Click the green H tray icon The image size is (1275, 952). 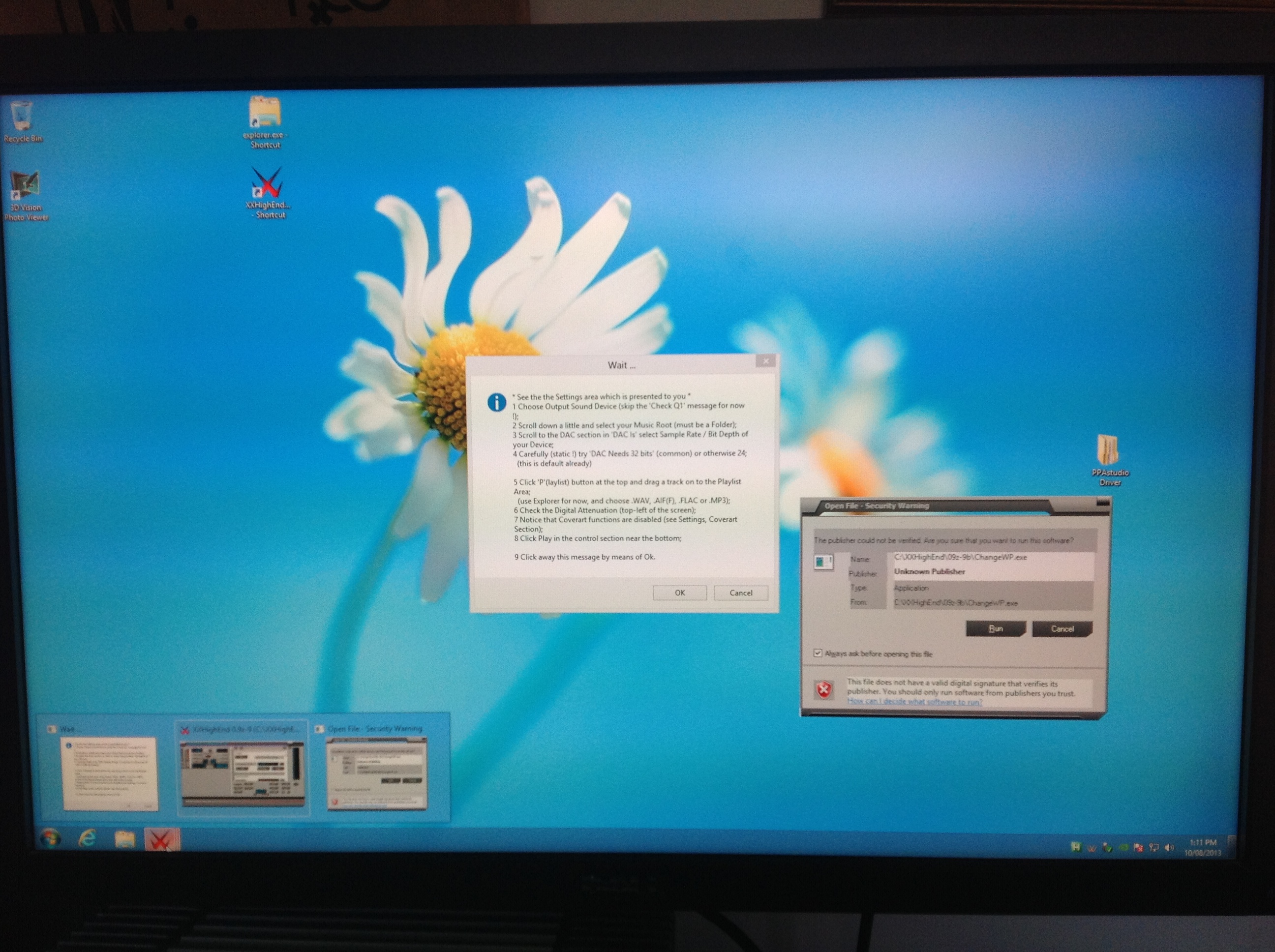1076,847
